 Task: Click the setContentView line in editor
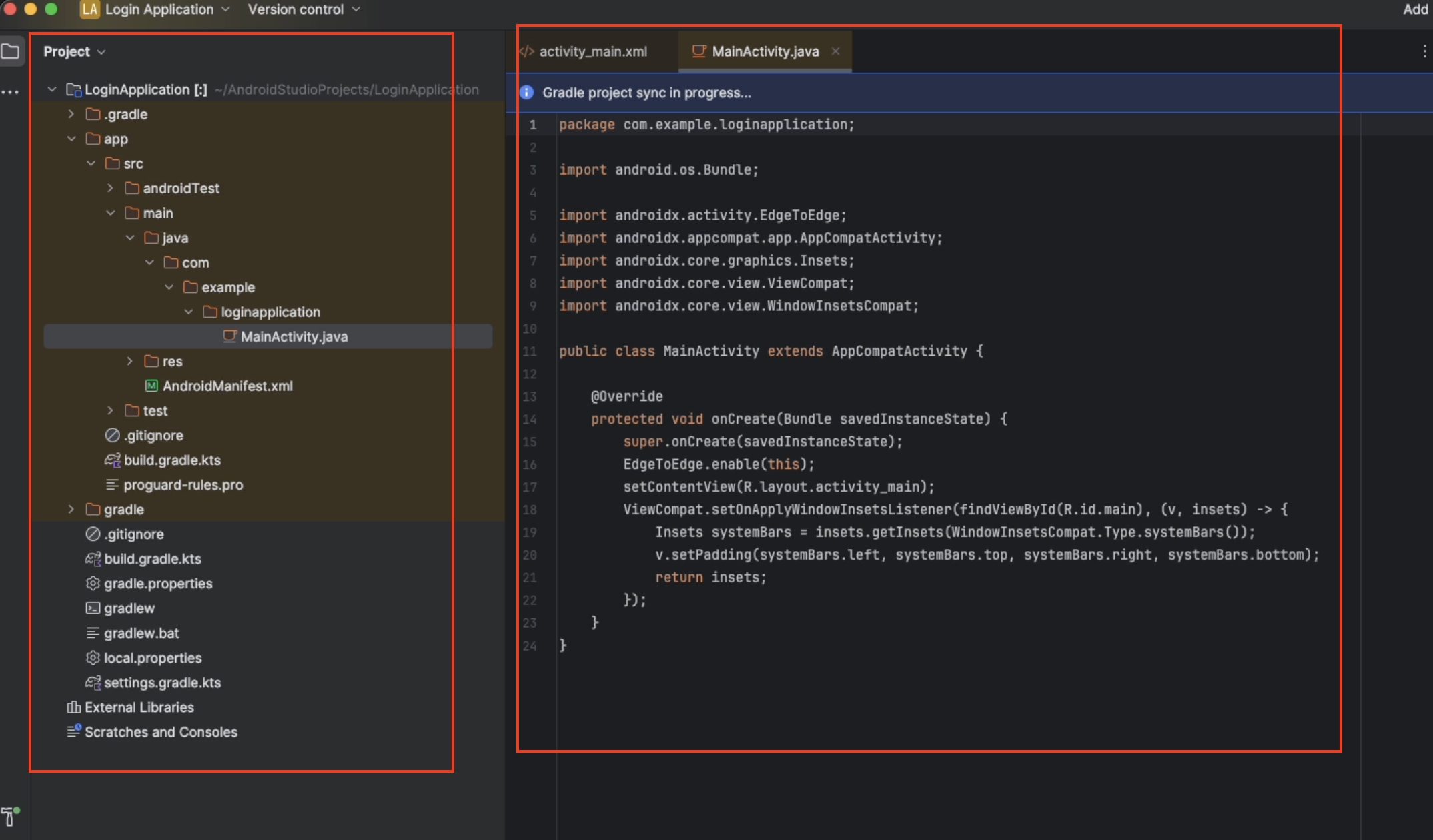pos(779,487)
